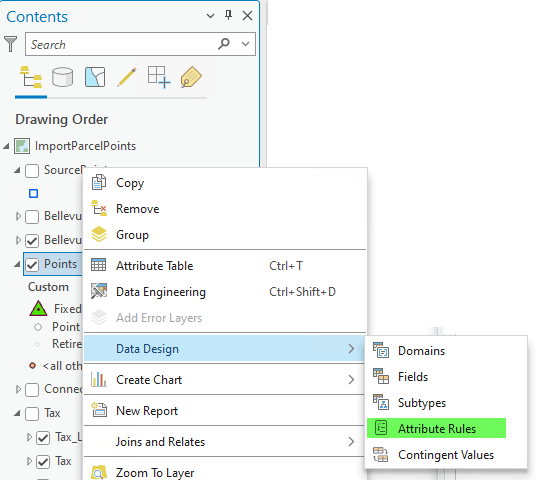Image resolution: width=536 pixels, height=480 pixels.
Task: Switch to List By Data Source icon
Action: coord(63,77)
